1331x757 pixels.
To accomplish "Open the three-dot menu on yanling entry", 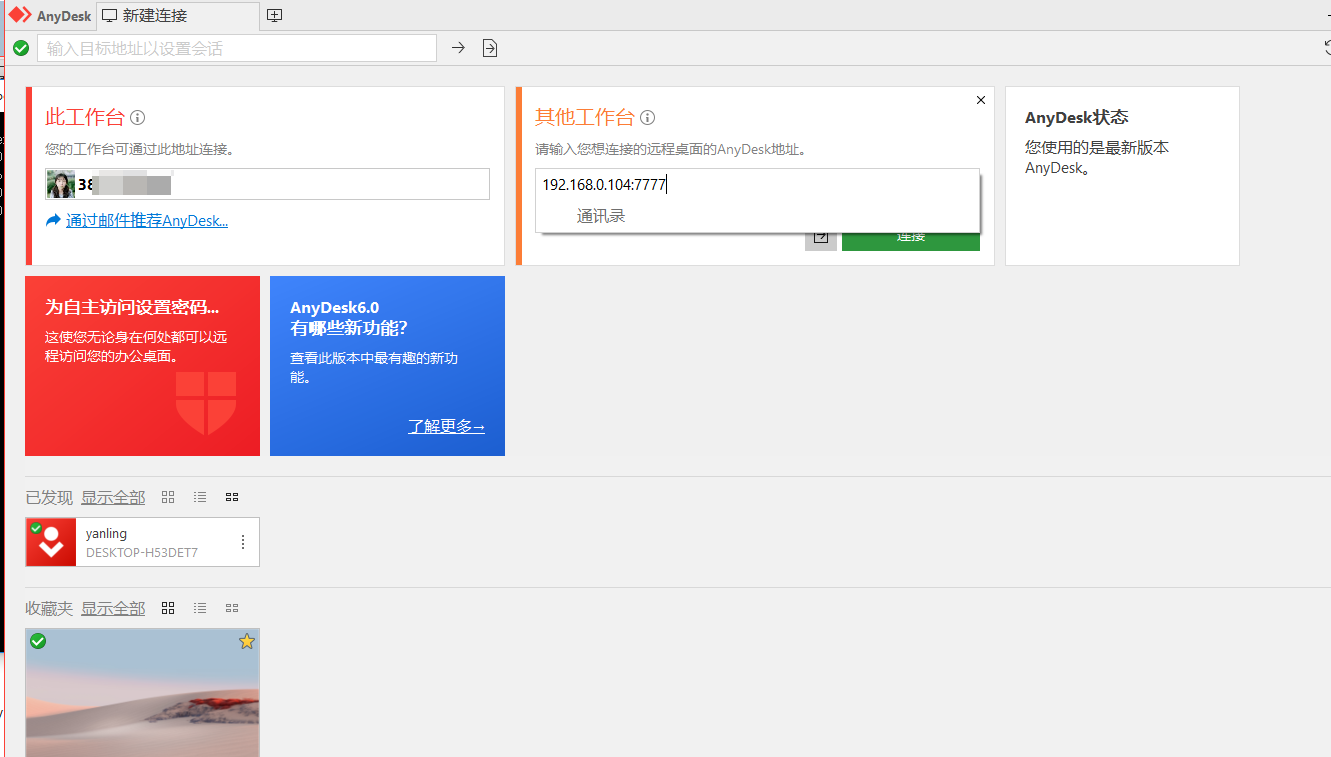I will pyautogui.click(x=243, y=541).
